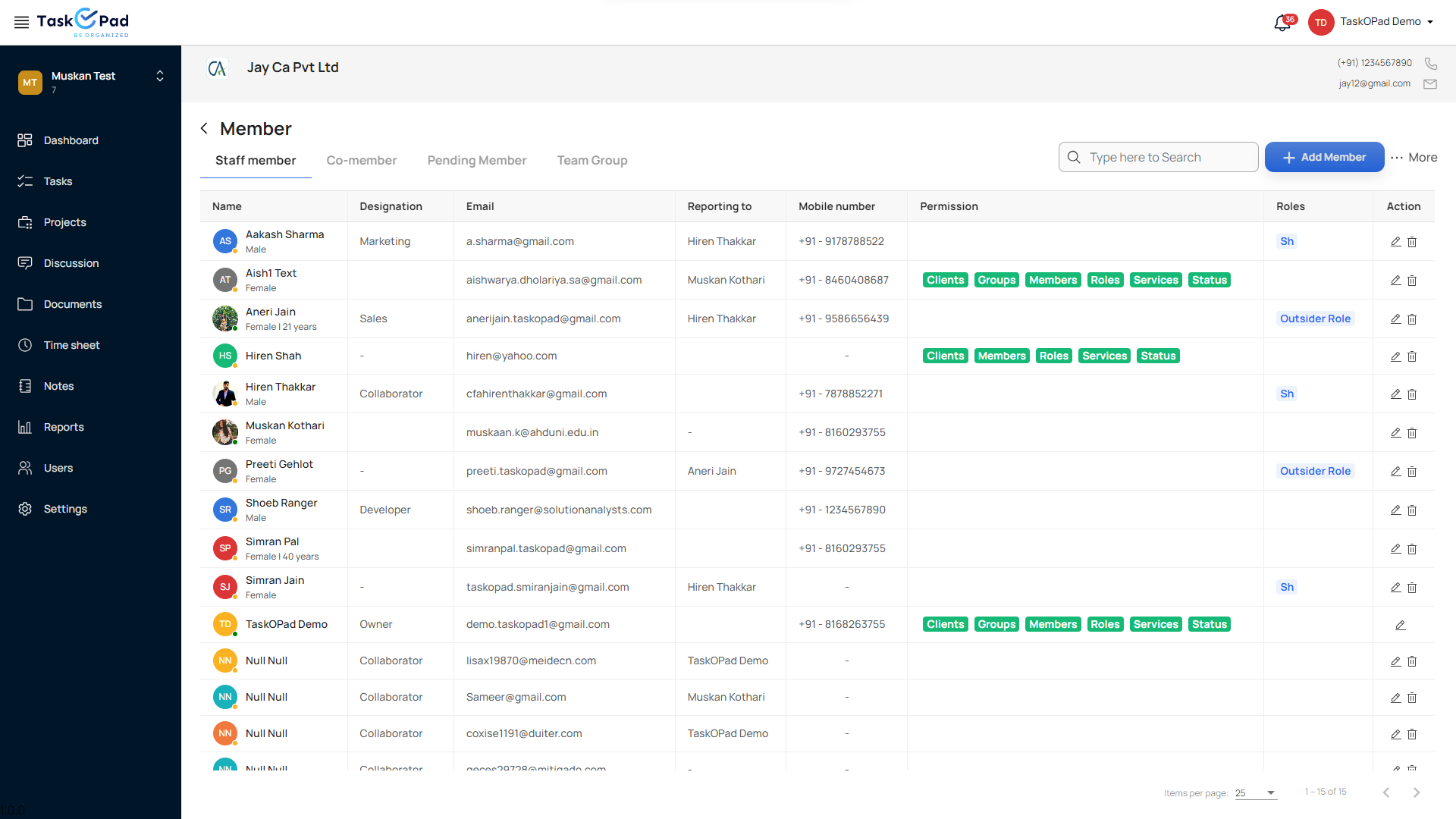Click the Outsider Role tag for Aneri Jain

click(x=1315, y=318)
